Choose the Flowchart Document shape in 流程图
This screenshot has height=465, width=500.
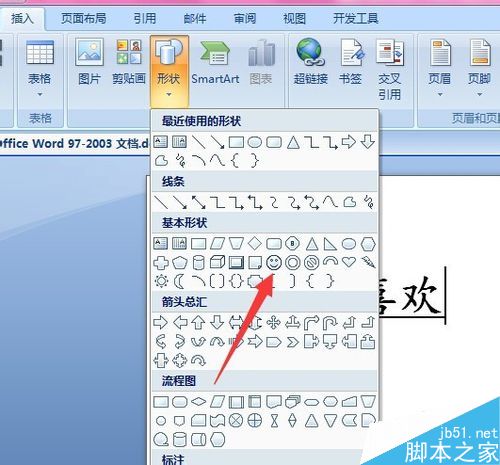coord(274,402)
